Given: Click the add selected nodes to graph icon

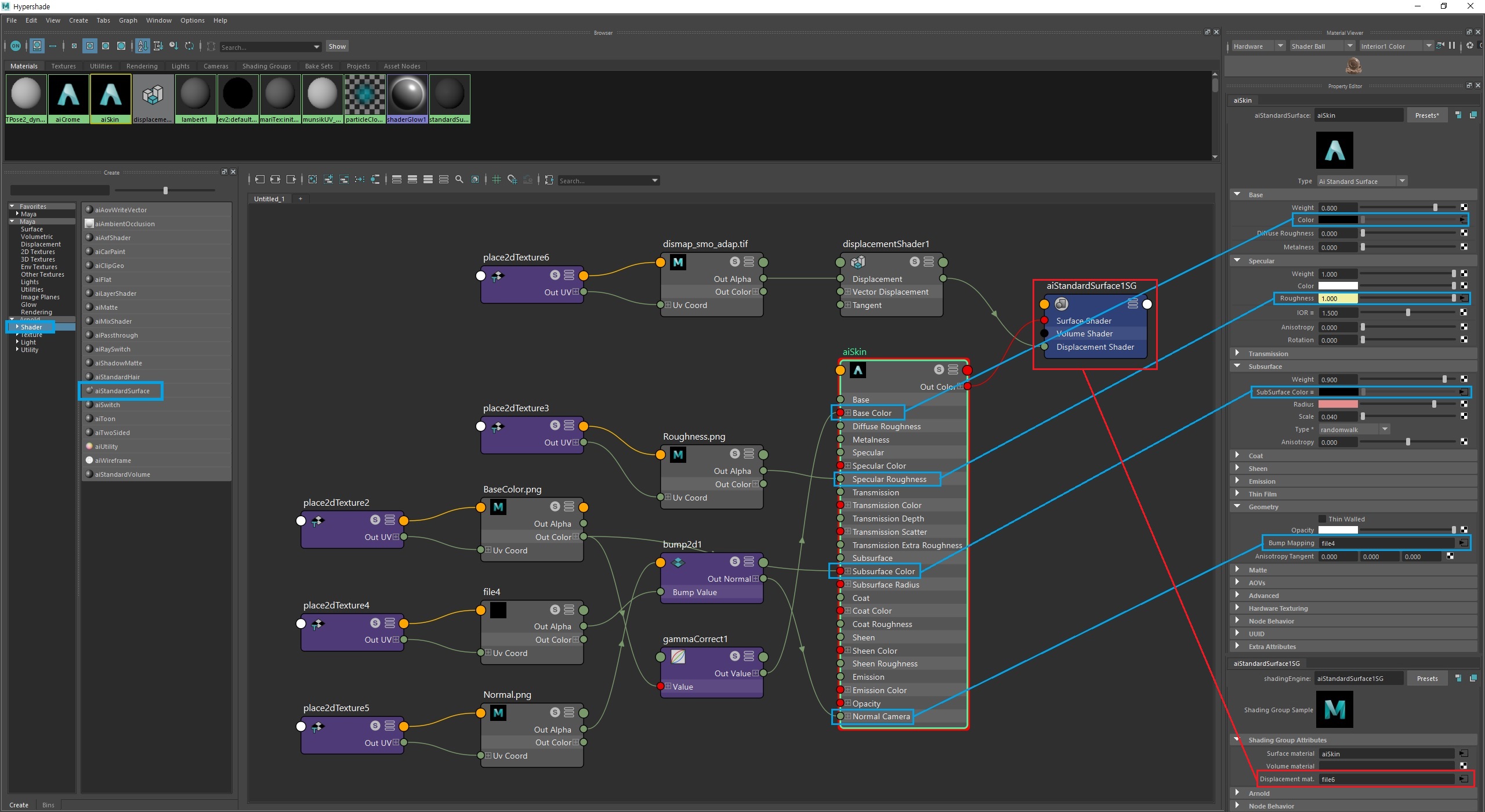Looking at the screenshot, I should coord(328,180).
